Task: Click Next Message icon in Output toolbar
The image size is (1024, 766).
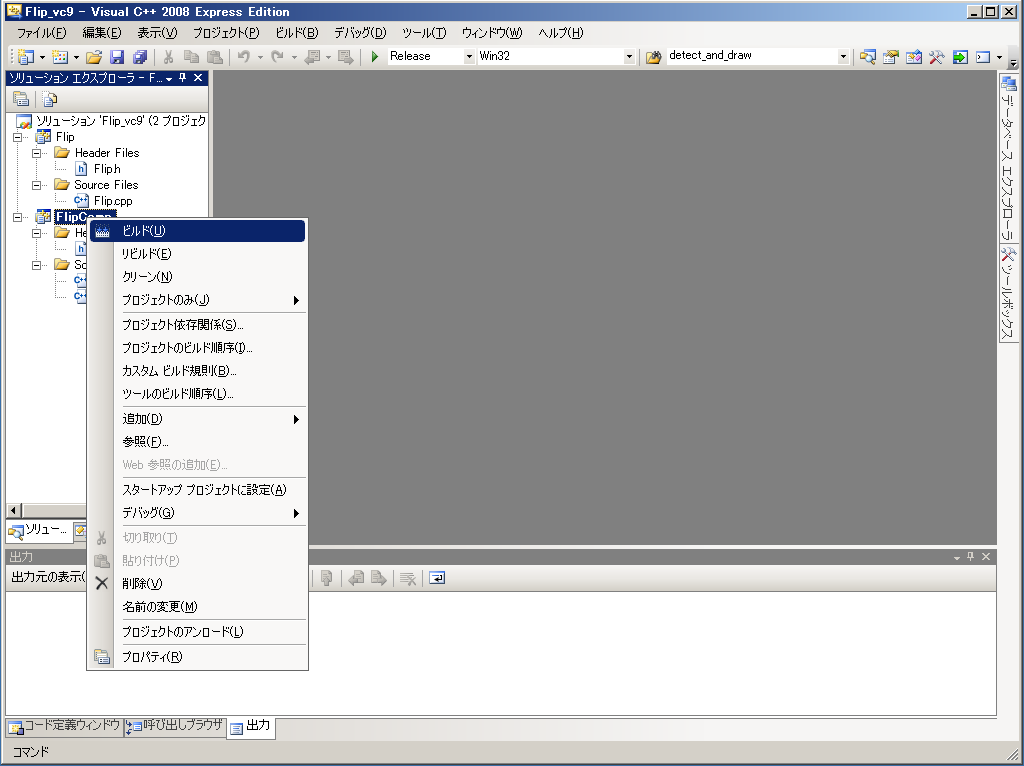Action: pos(379,578)
